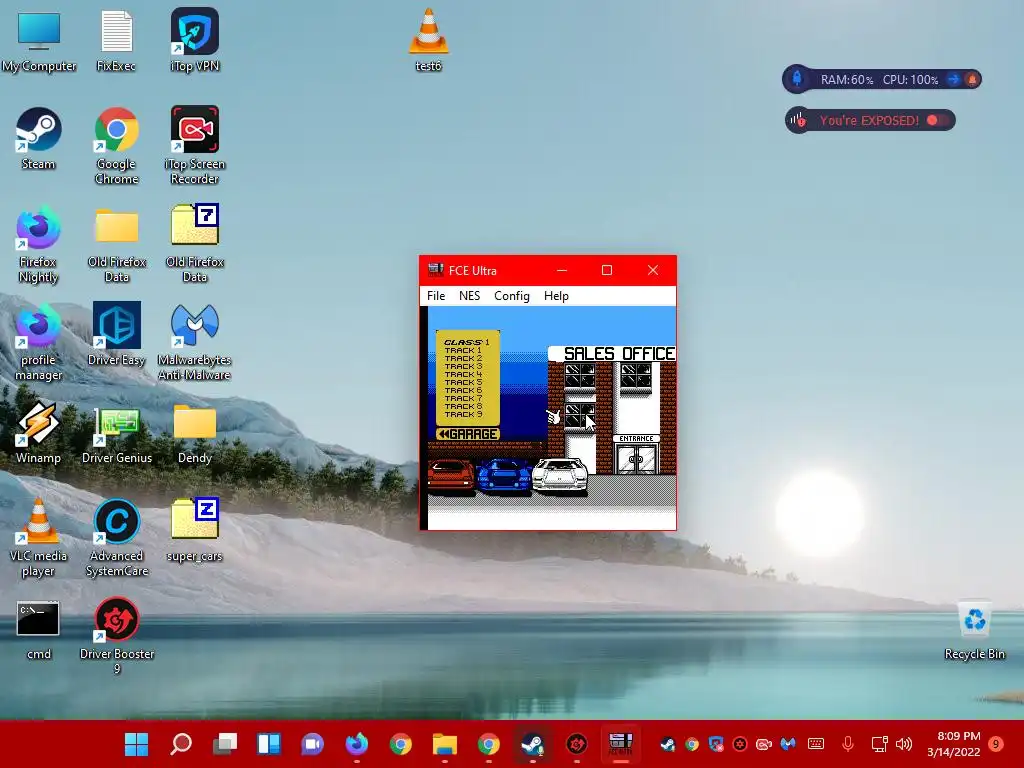Select the Firefox Nightly desktop shortcut
The width and height of the screenshot is (1024, 768).
coord(39,244)
